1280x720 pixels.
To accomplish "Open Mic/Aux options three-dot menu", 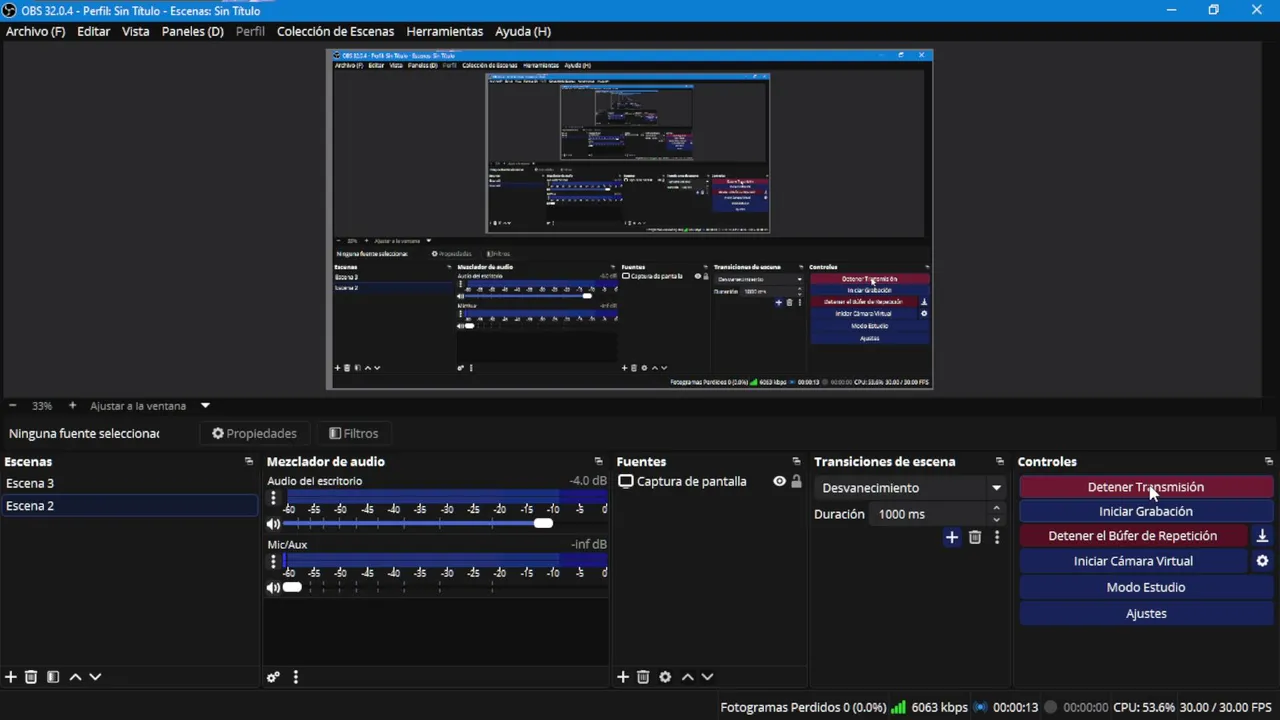I will click(273, 562).
